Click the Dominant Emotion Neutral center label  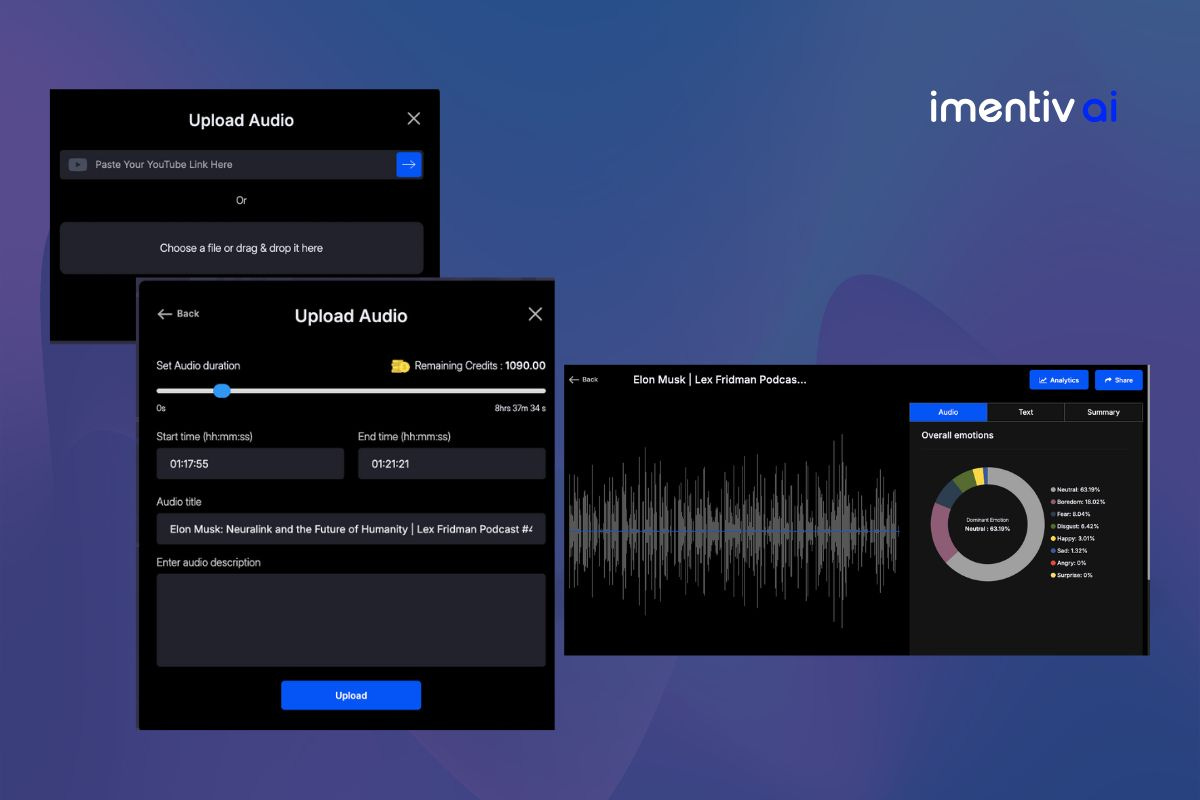(987, 525)
